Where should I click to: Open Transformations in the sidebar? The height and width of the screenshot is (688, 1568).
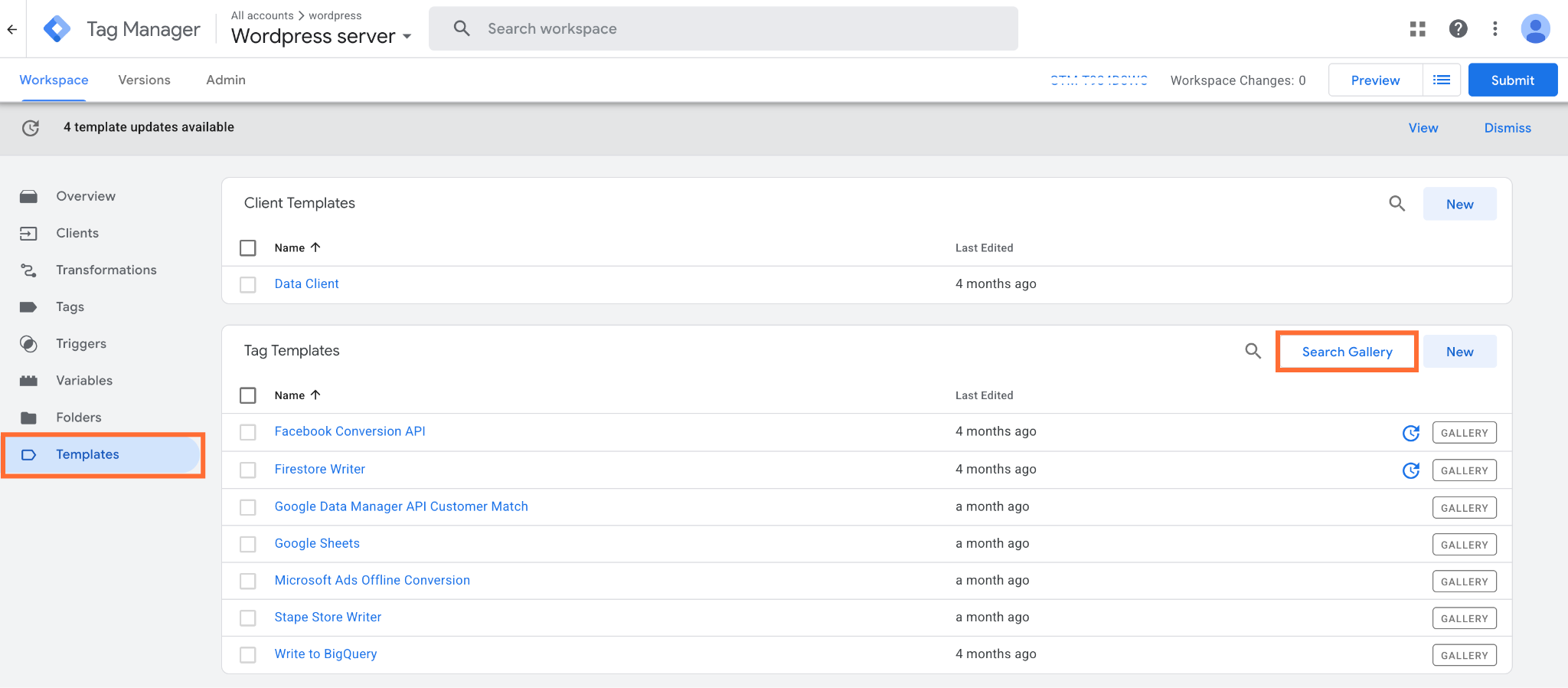(x=106, y=270)
